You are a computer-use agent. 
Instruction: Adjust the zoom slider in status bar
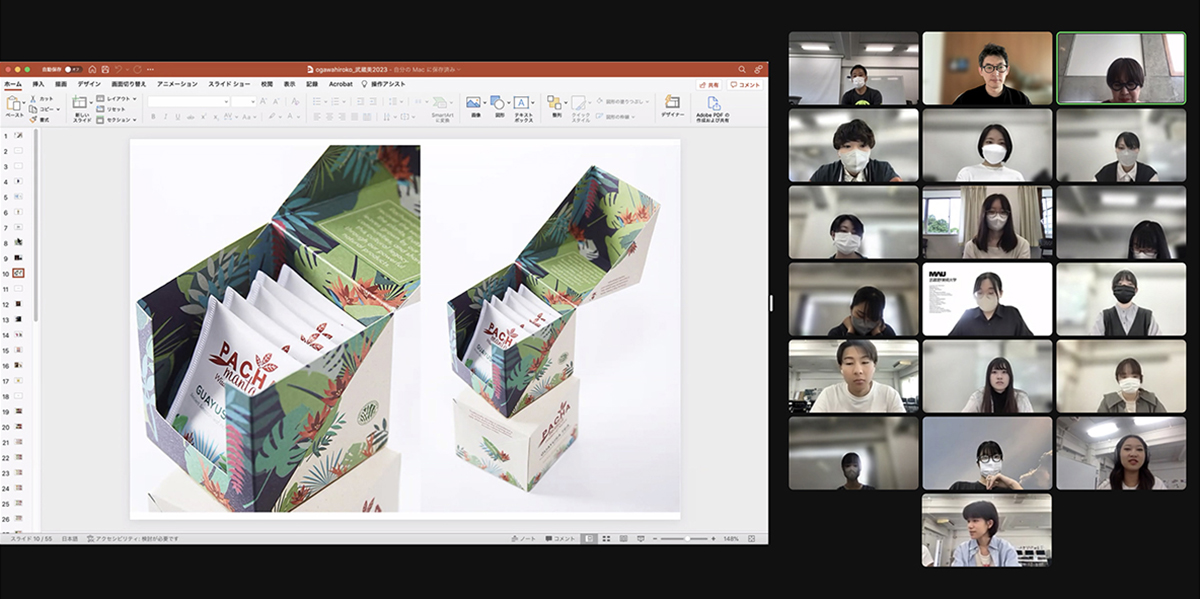click(x=686, y=539)
